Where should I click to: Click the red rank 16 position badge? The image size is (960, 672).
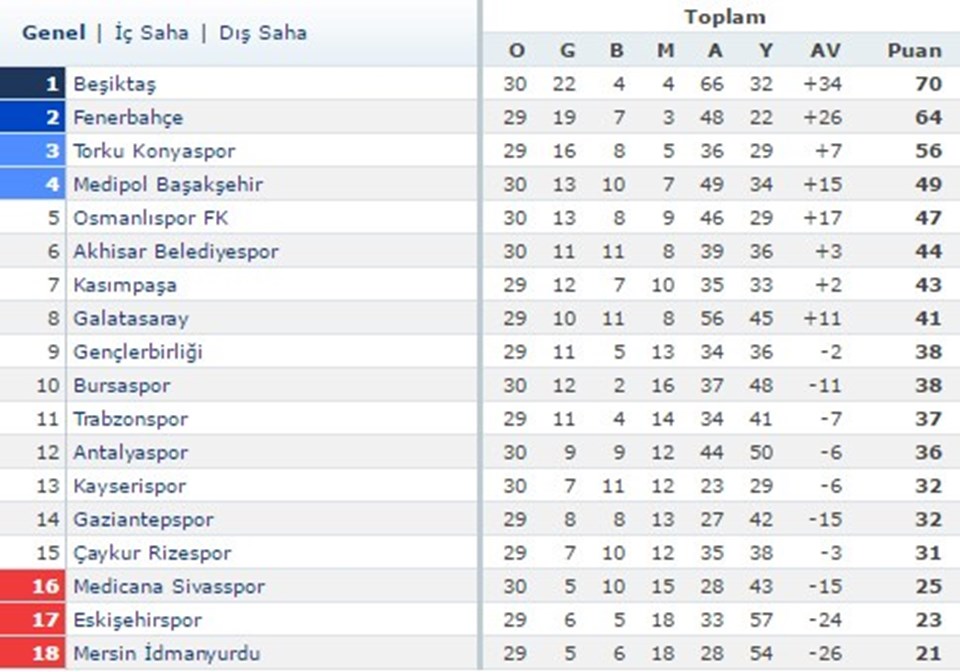[x=32, y=586]
